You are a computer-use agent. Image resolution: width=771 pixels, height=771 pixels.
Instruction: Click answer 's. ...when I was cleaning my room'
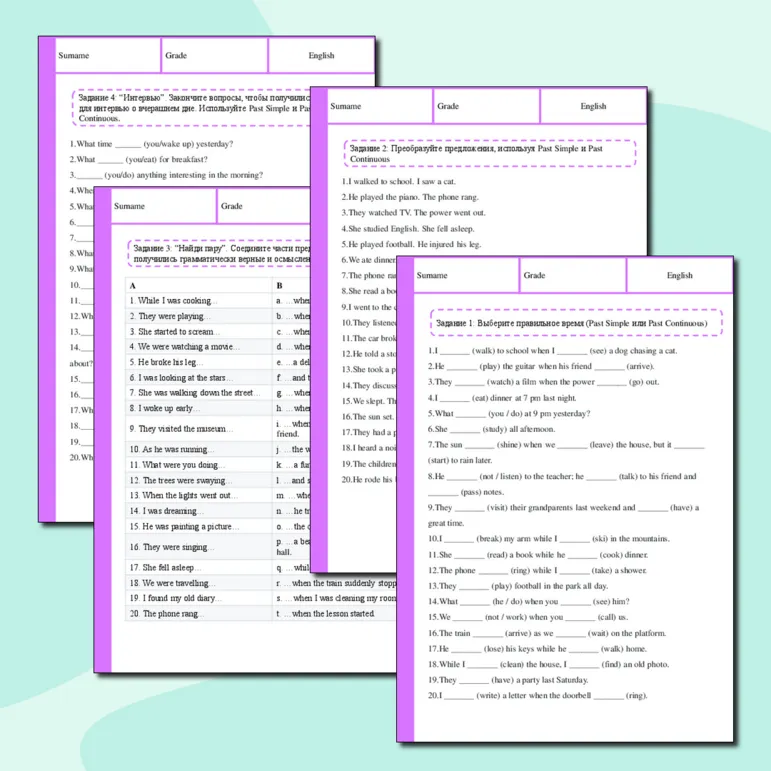point(336,598)
